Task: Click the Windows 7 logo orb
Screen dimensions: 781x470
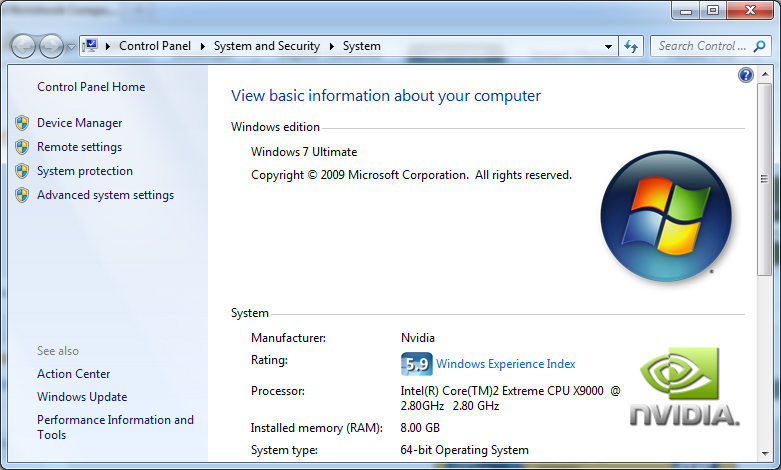Action: point(666,216)
